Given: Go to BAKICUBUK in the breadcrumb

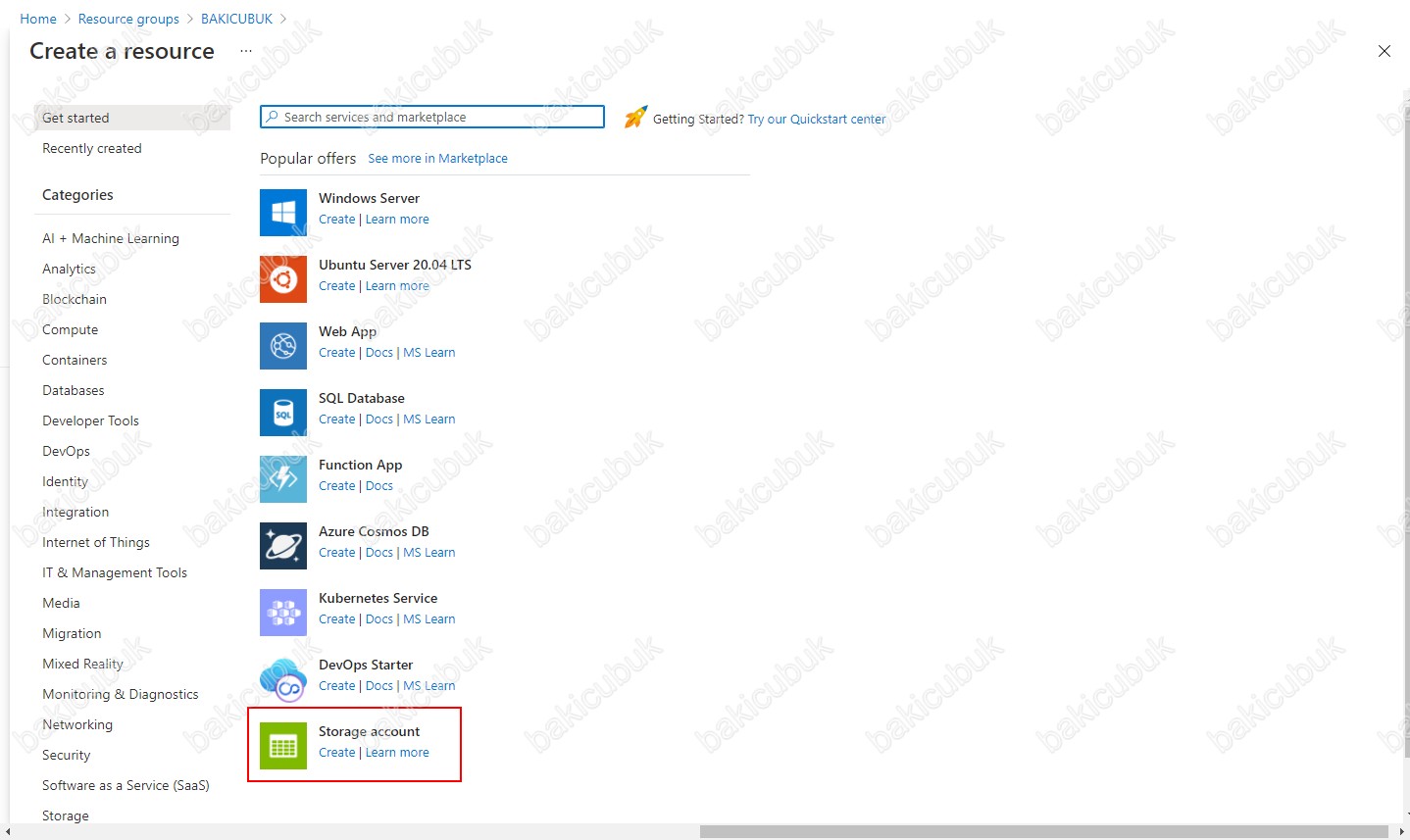Looking at the screenshot, I should pos(237,19).
